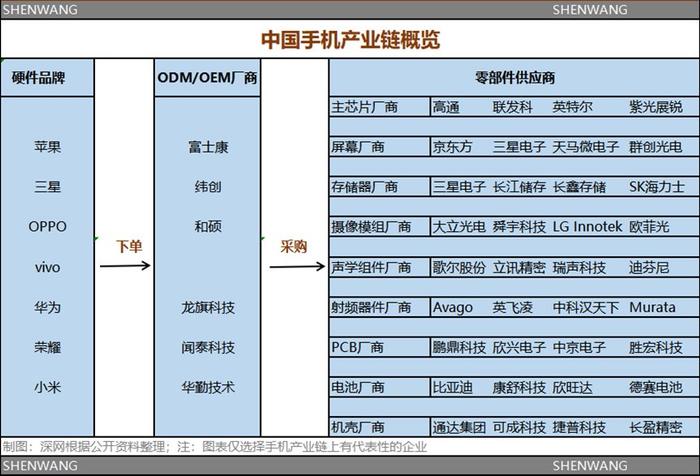
Task: Select manufacturer 纬创
Action: coord(208,187)
